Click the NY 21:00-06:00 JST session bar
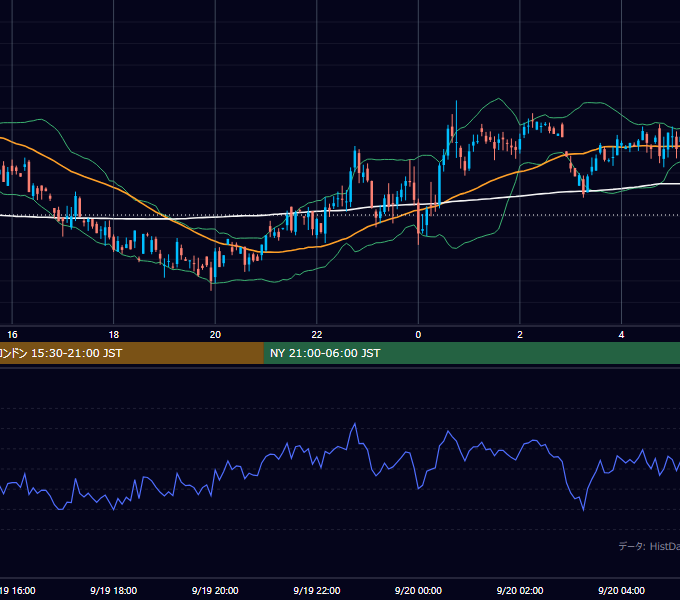The width and height of the screenshot is (680, 600). 472,353
